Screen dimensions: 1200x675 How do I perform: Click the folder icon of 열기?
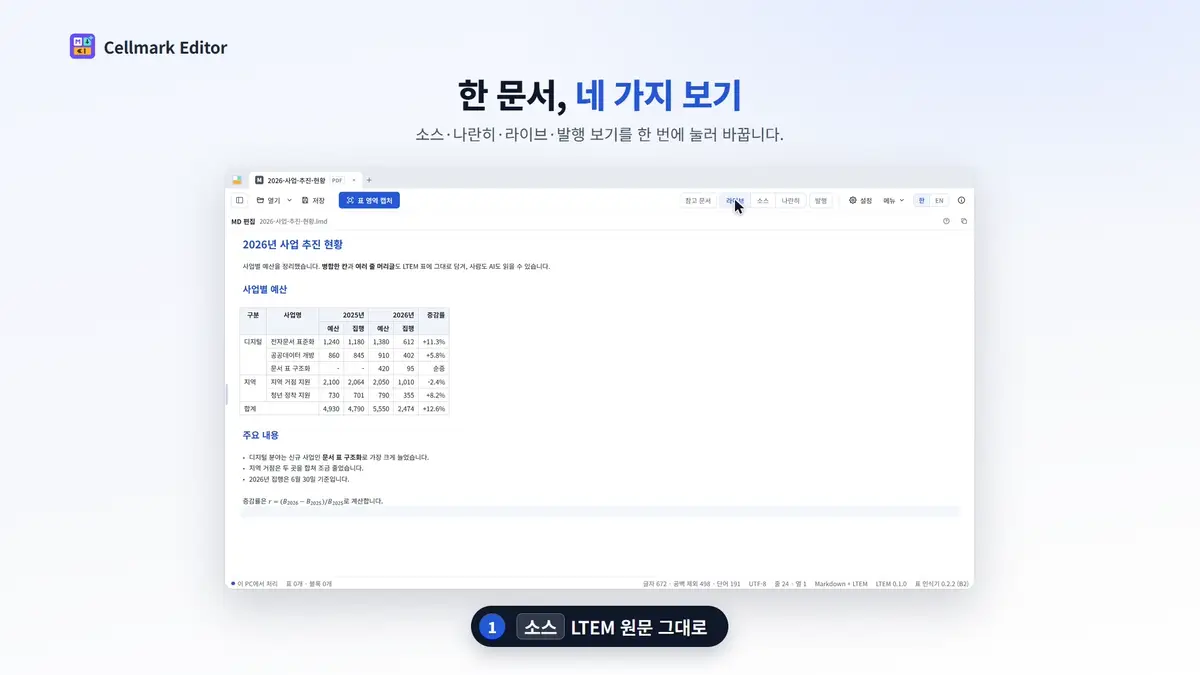pos(260,200)
